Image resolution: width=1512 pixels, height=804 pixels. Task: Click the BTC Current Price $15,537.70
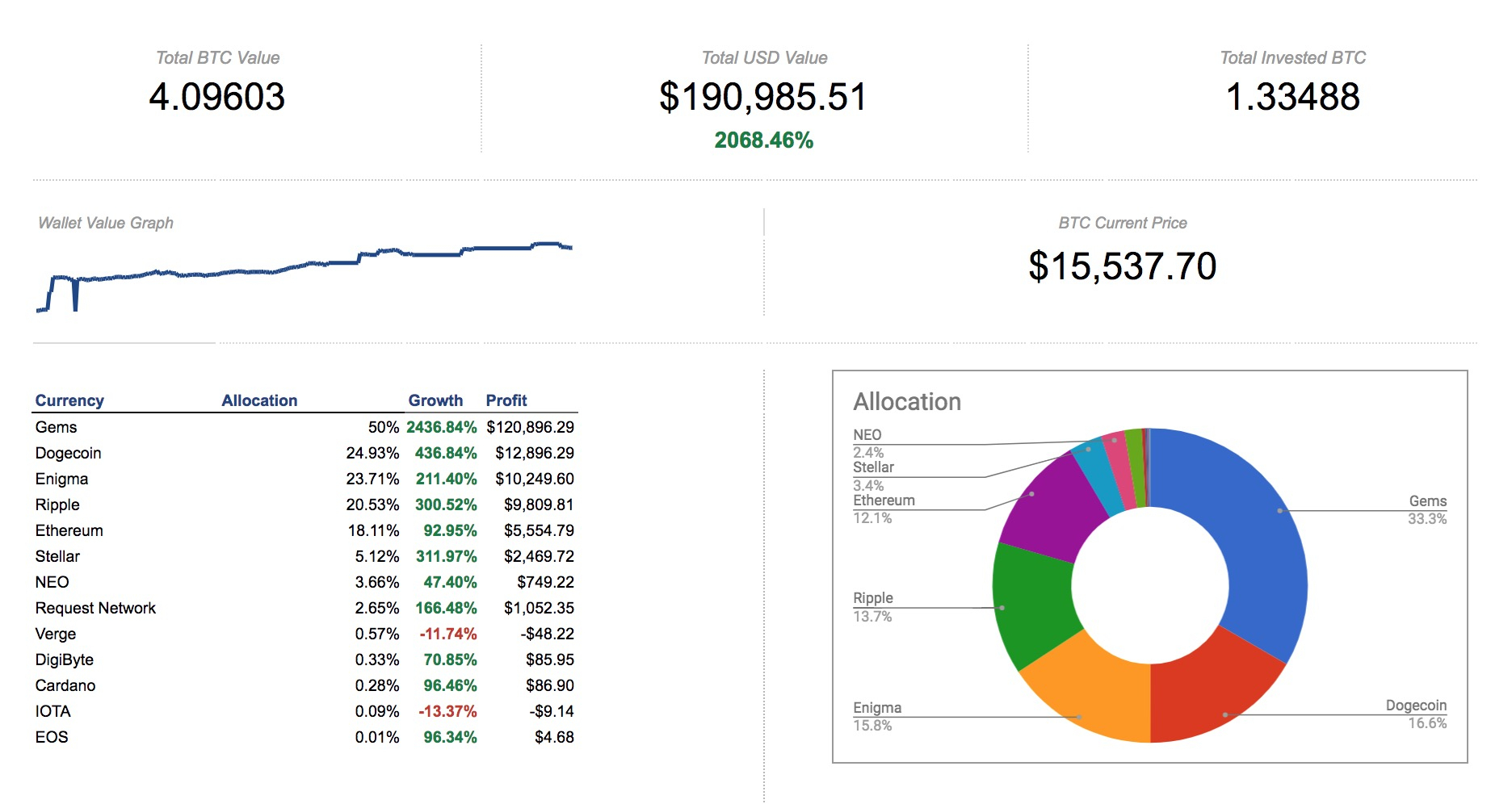point(1122,266)
